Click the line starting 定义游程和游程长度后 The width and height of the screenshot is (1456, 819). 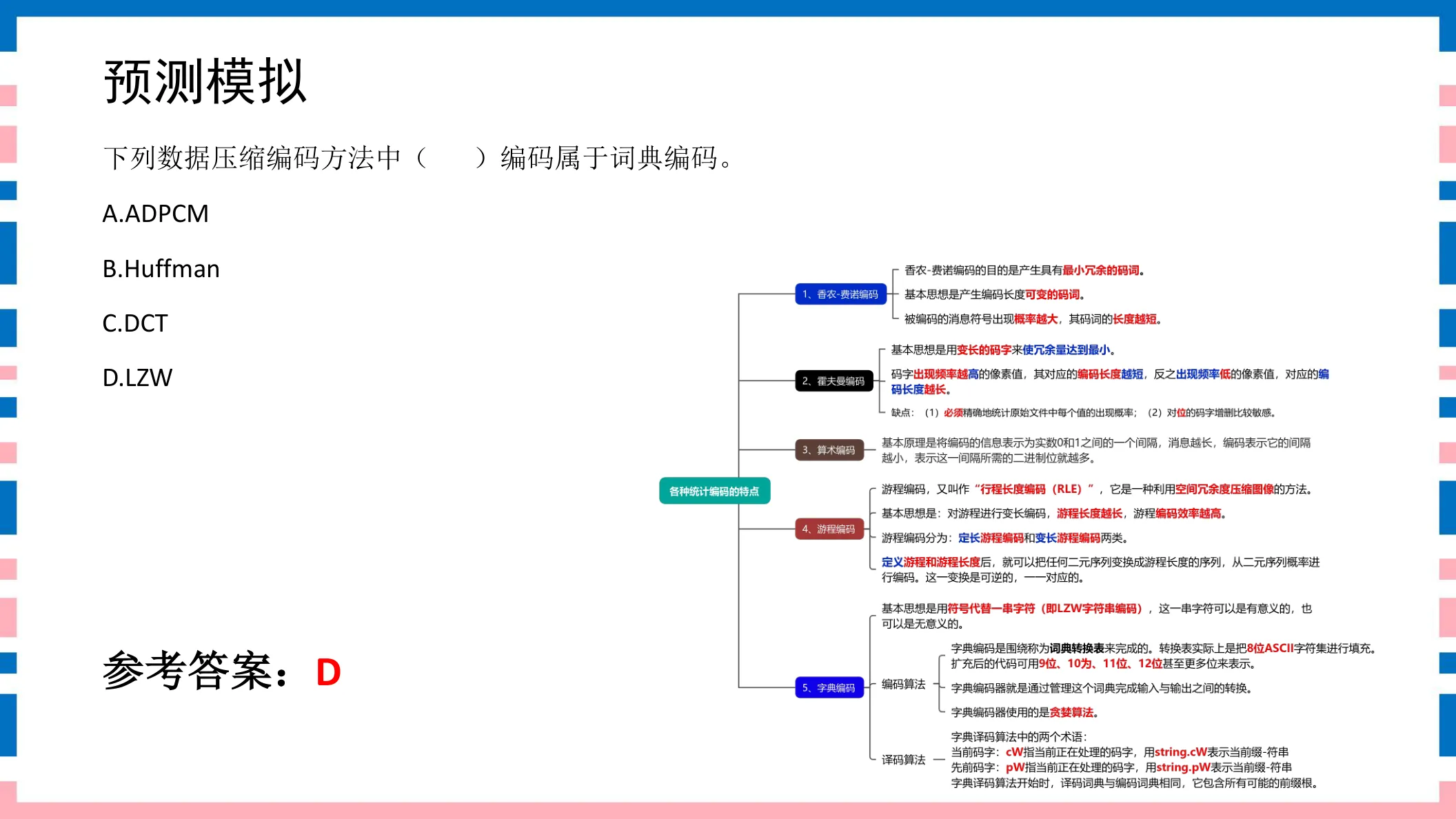[1101, 569]
